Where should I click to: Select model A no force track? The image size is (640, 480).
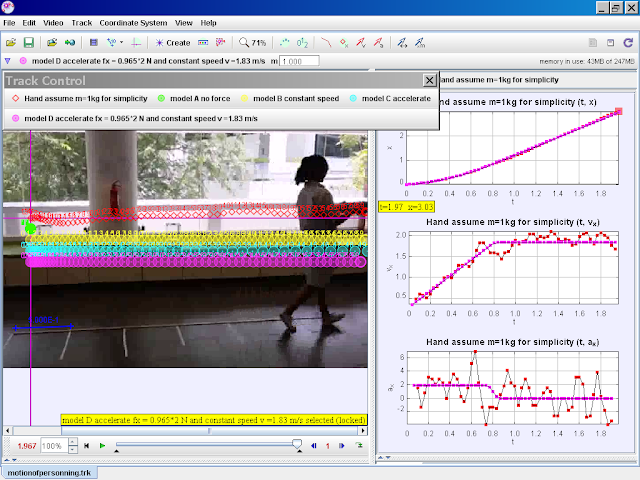coord(194,98)
